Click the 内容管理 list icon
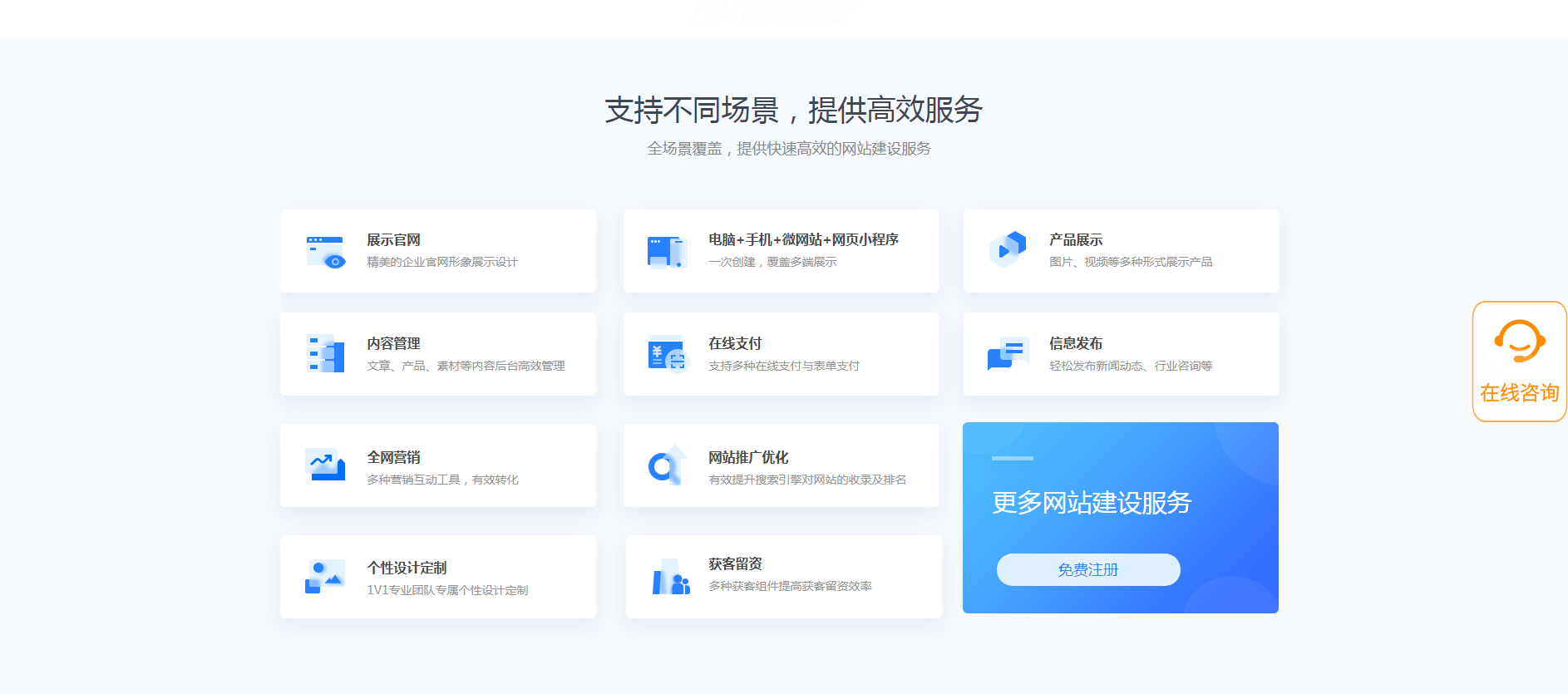The image size is (1568, 694). (326, 354)
